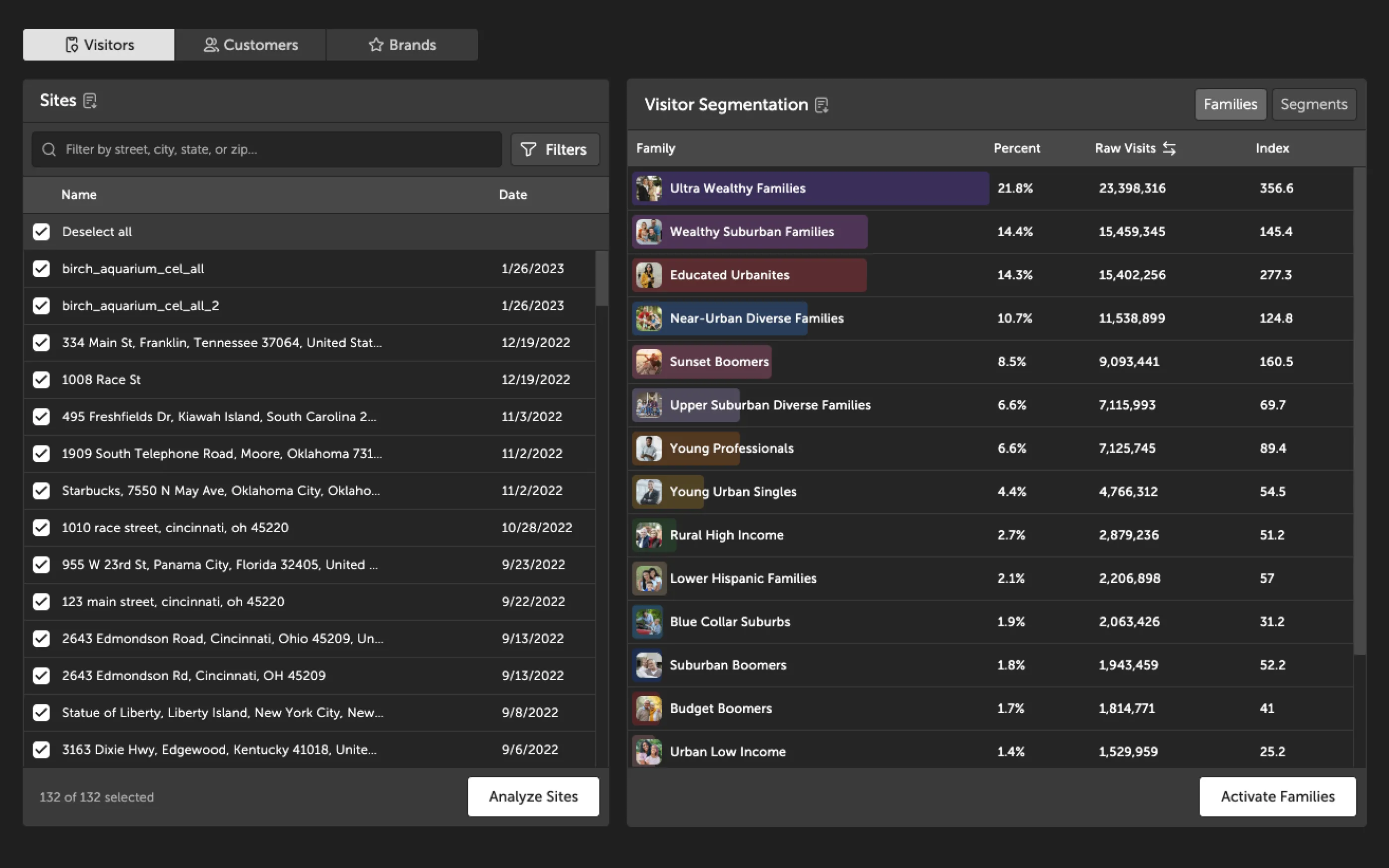Uncheck the Statue of Liberty checkbox
The width and height of the screenshot is (1389, 868).
click(41, 712)
